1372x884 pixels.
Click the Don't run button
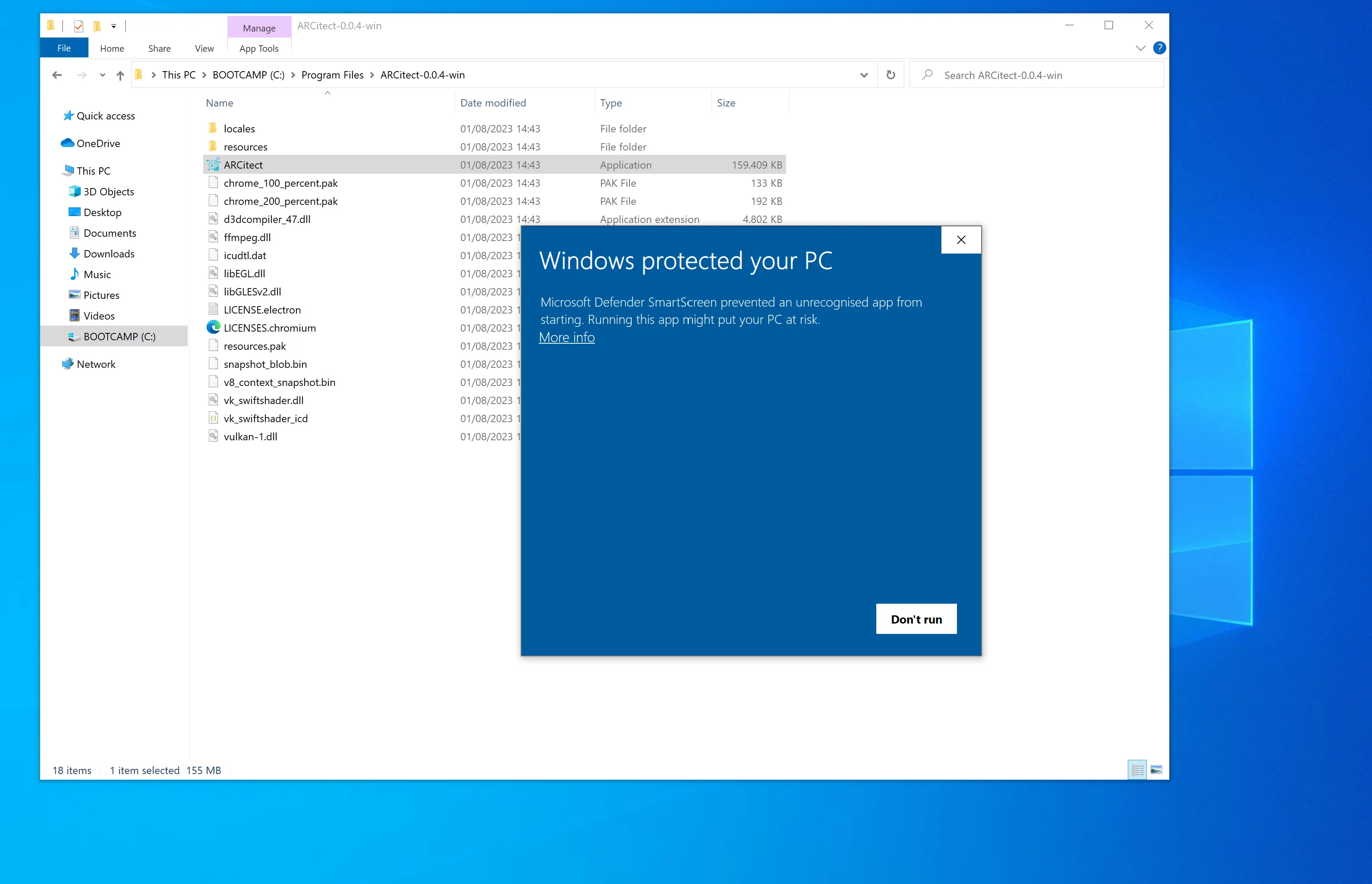pyautogui.click(x=916, y=619)
